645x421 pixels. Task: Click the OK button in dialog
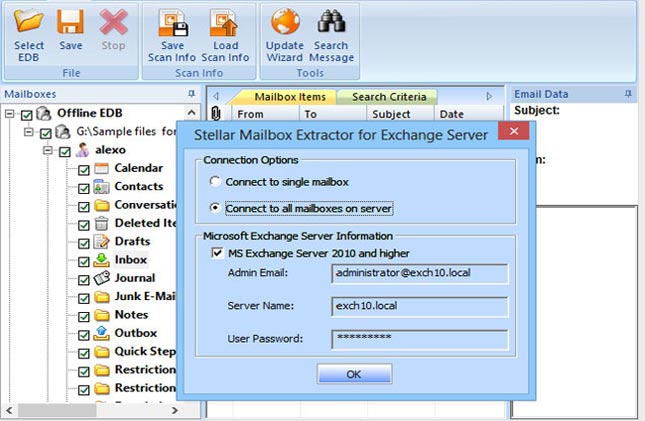pos(354,374)
